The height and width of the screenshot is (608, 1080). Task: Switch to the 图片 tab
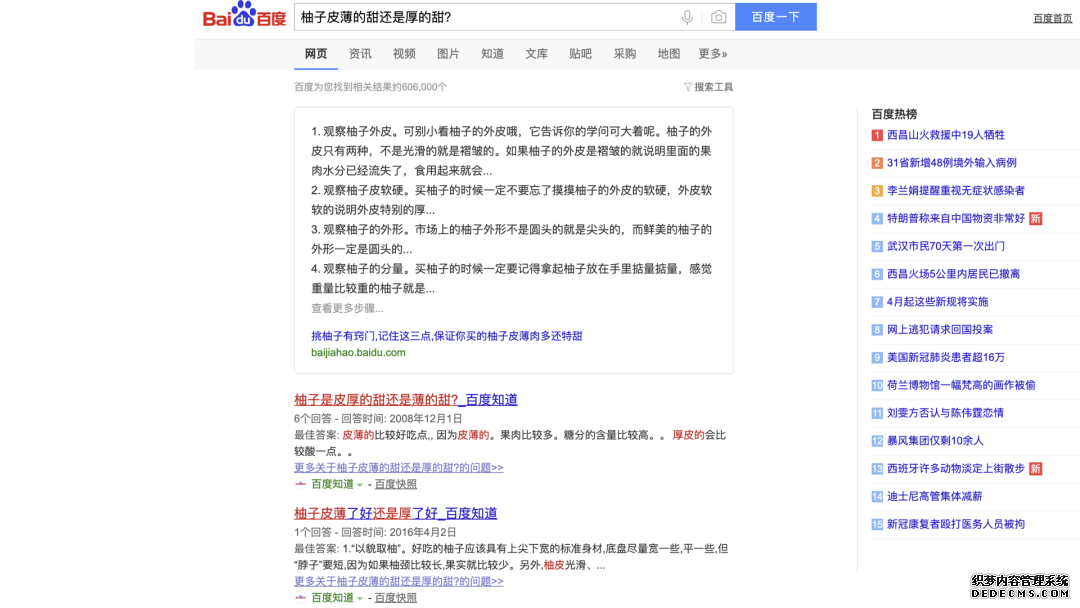click(448, 54)
